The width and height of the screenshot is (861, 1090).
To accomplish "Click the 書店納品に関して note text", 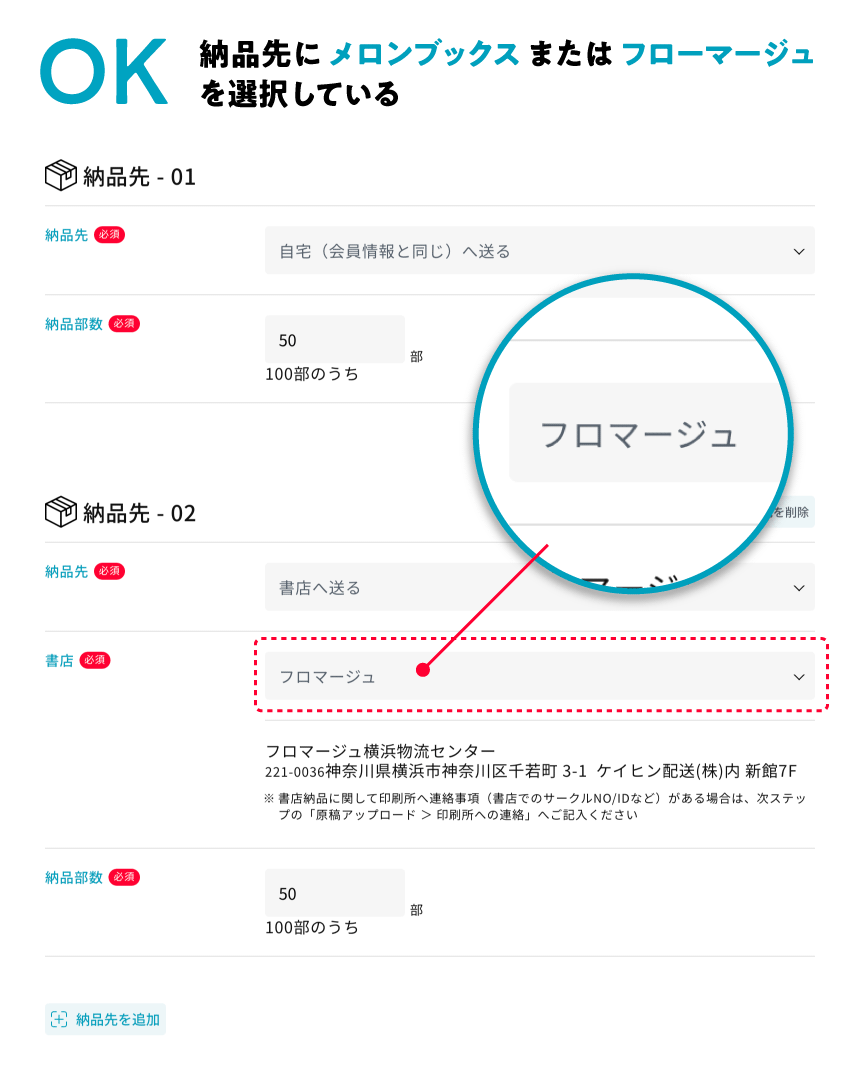I will (x=535, y=806).
